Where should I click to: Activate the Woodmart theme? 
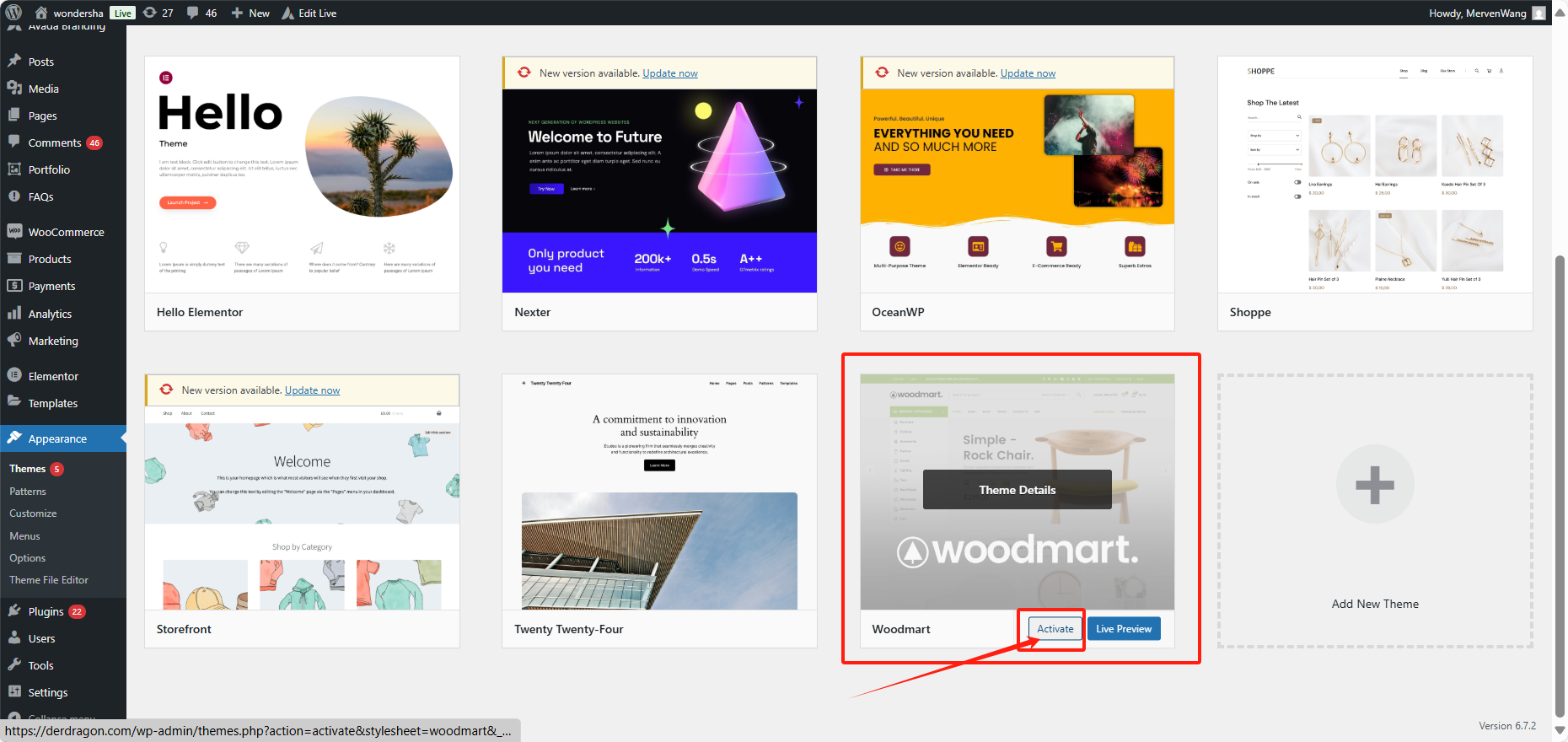click(1055, 629)
